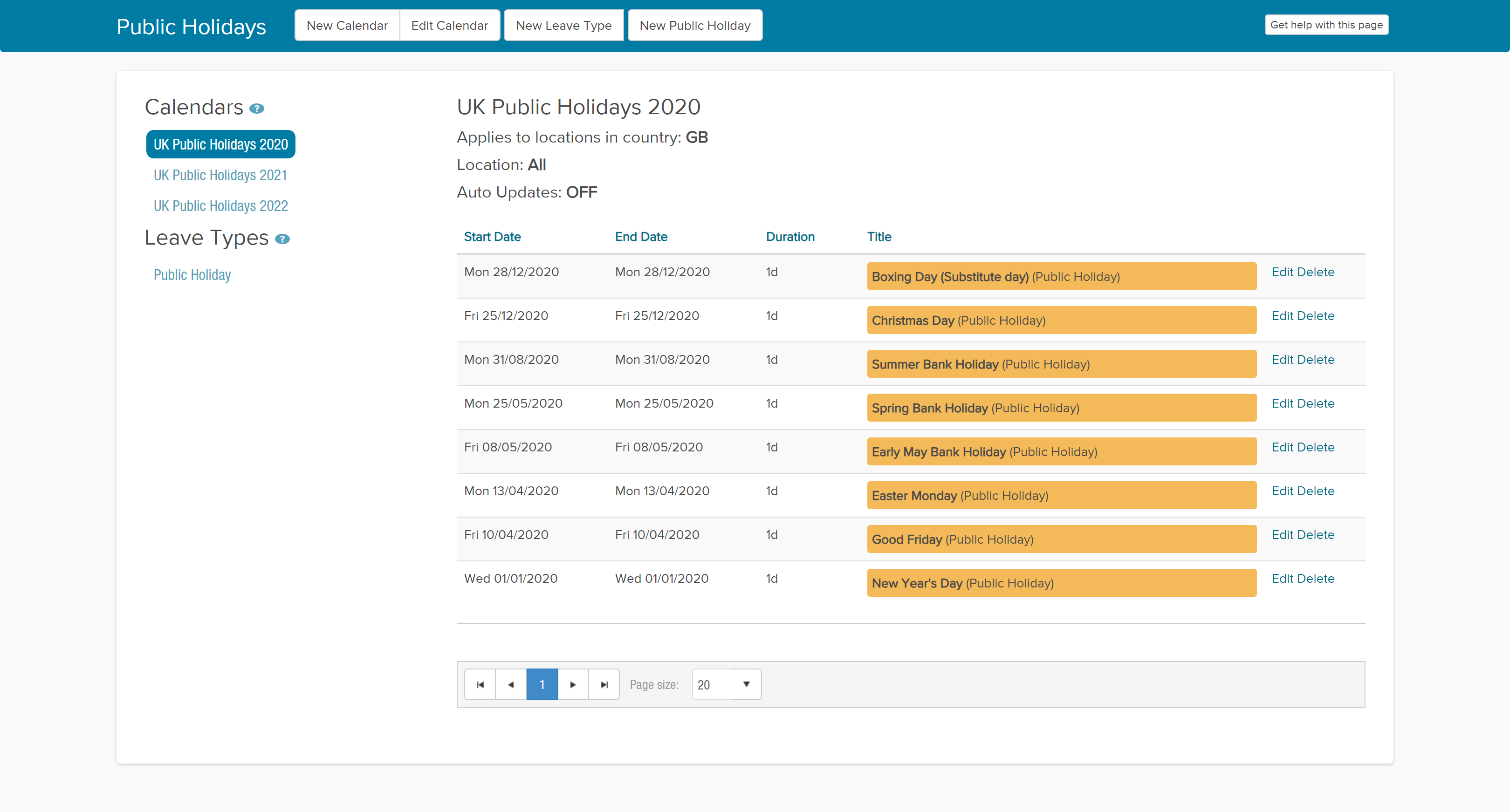Viewport: 1510px width, 812px height.
Task: Delete the Easter Monday holiday
Action: point(1315,491)
